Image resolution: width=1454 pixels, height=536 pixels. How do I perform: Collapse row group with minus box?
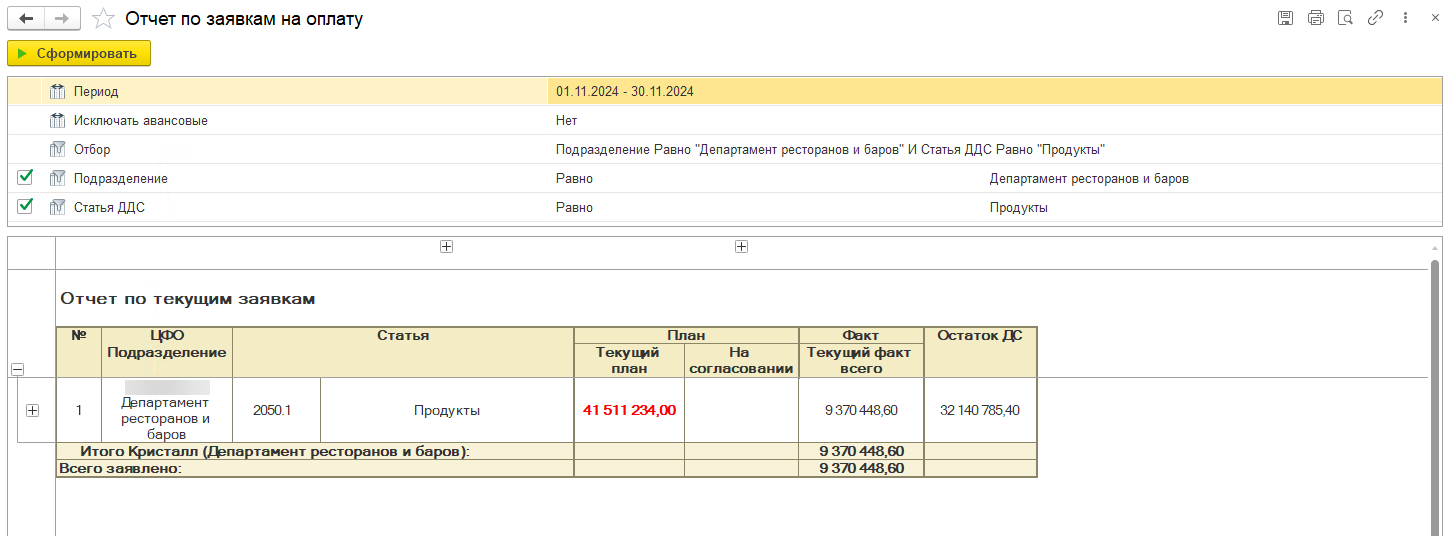coord(17,370)
